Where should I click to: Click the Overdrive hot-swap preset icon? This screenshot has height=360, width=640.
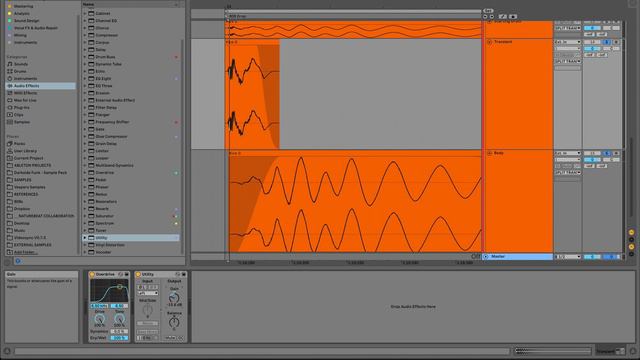(x=120, y=274)
